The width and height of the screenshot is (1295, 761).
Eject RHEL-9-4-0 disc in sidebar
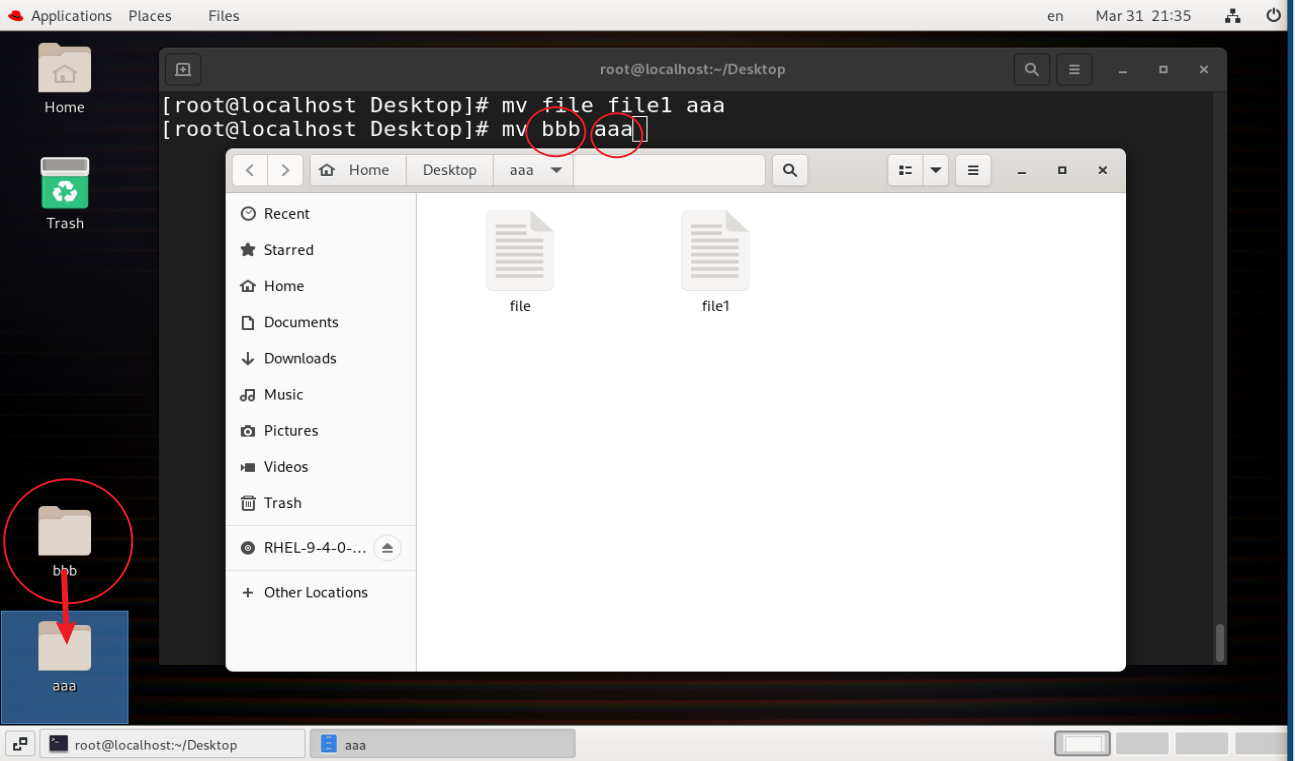pos(388,548)
